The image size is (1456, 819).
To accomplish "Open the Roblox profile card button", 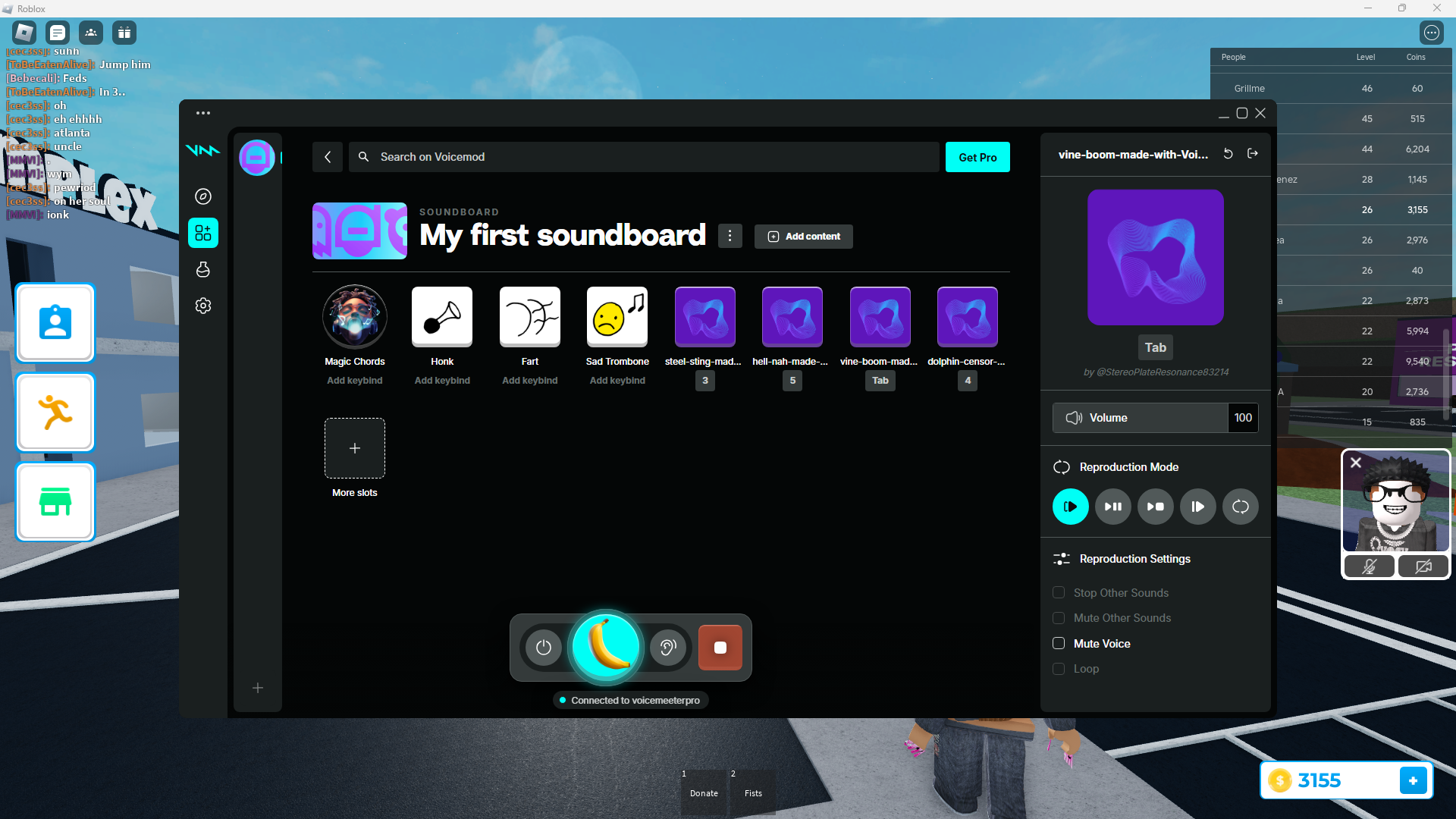I will tap(55, 322).
